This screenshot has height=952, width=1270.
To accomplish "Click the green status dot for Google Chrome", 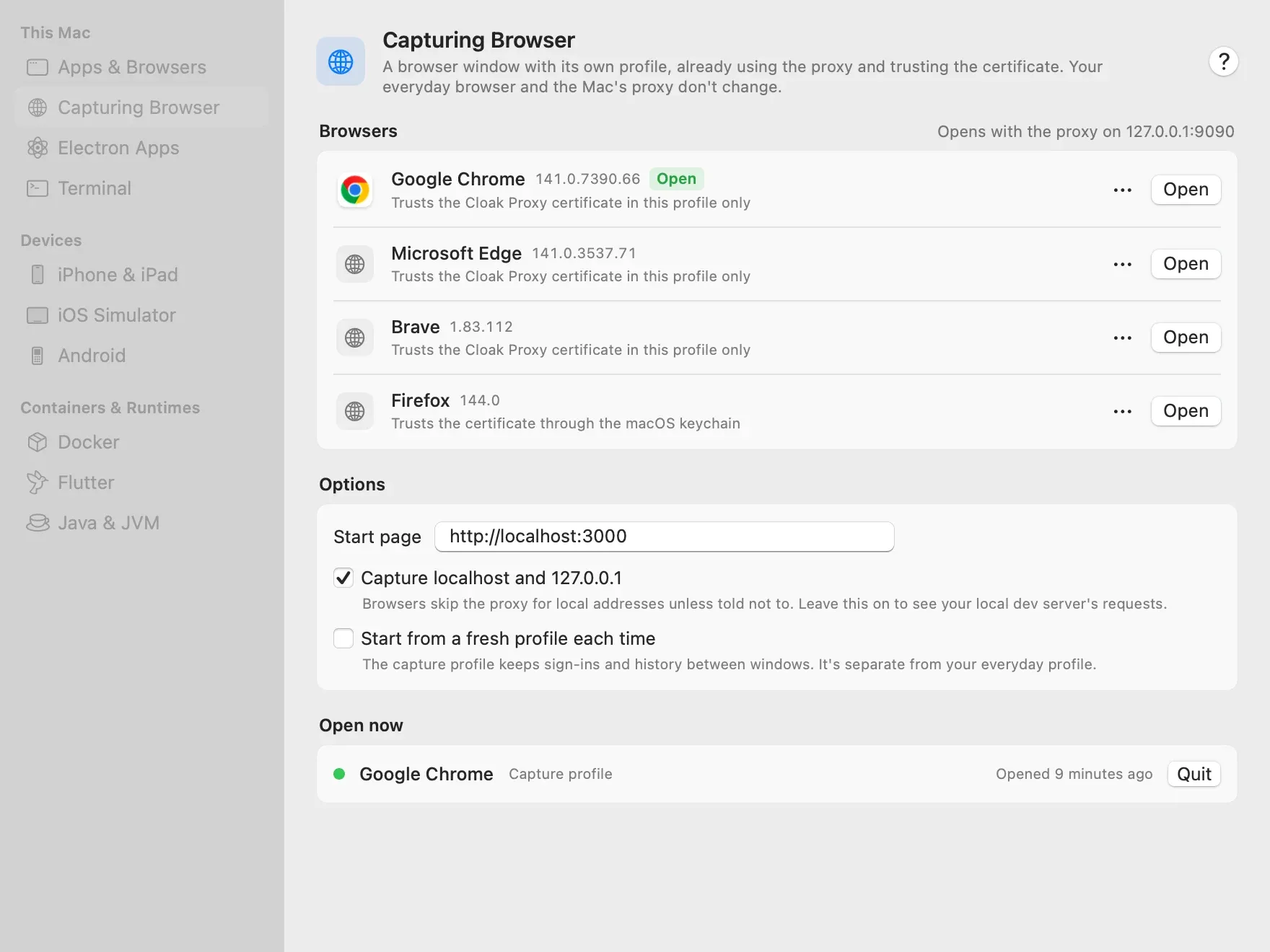I will [x=339, y=774].
